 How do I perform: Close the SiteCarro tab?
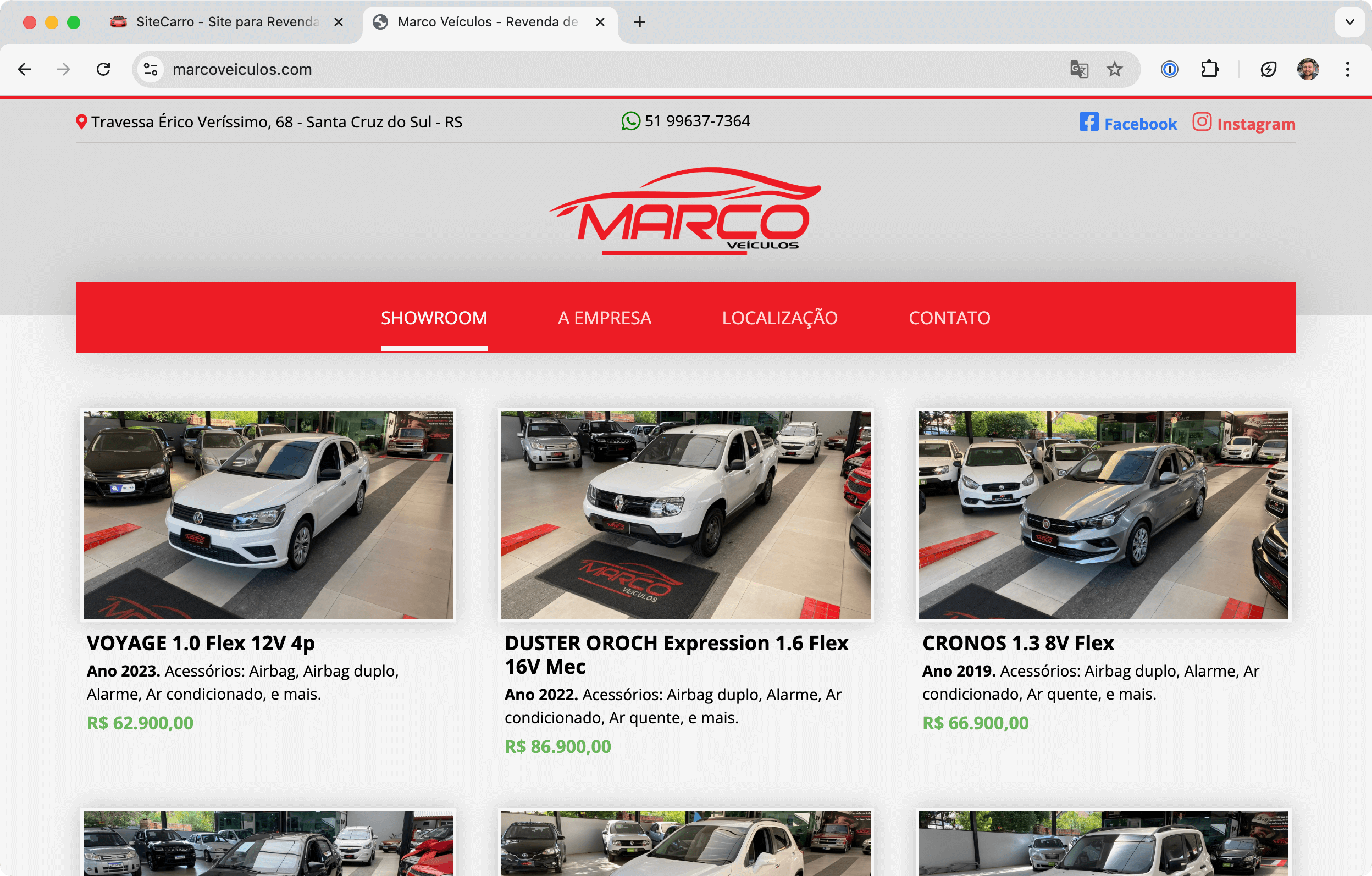pyautogui.click(x=339, y=22)
